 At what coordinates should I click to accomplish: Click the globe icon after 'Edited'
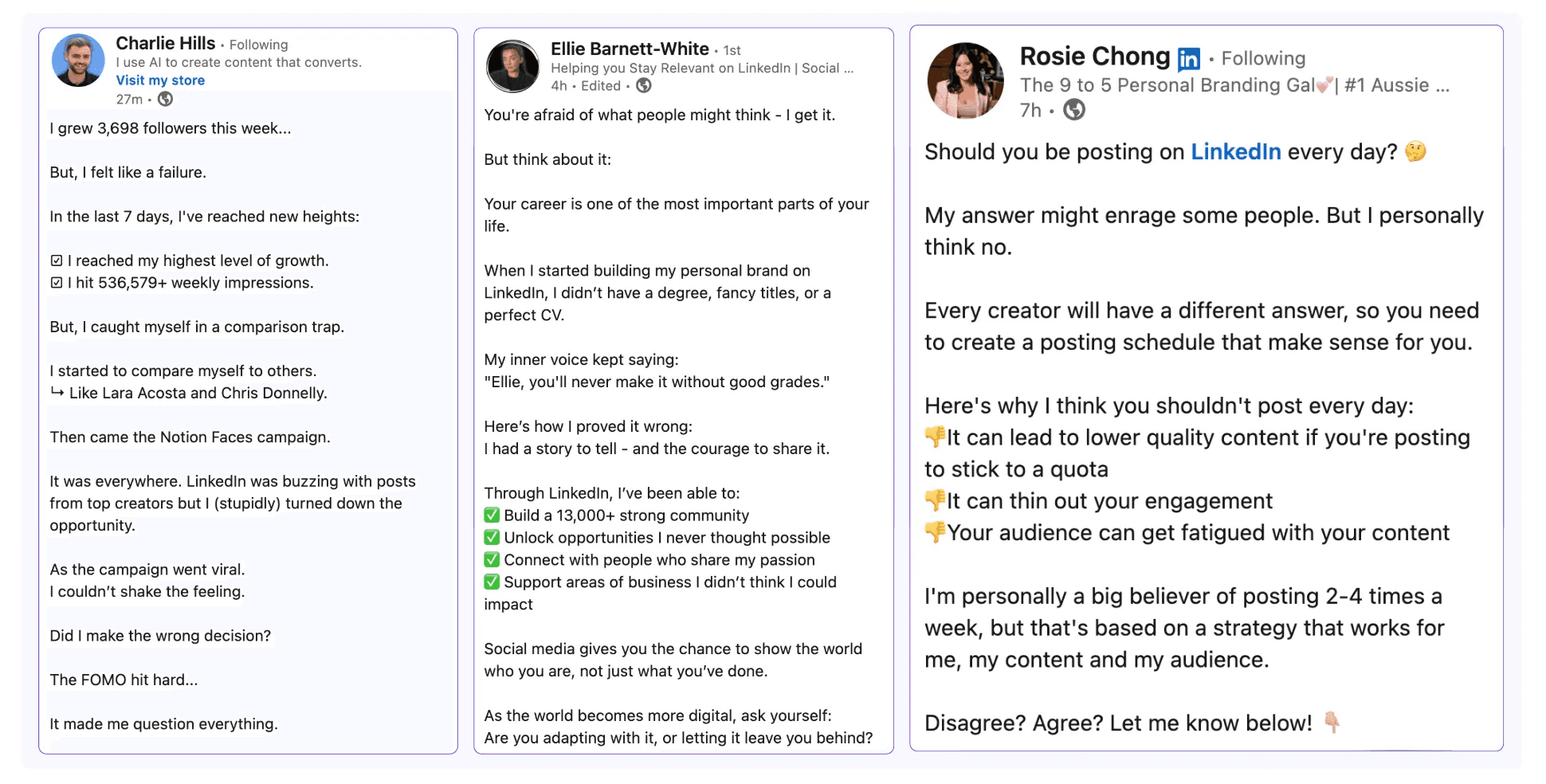tap(644, 86)
